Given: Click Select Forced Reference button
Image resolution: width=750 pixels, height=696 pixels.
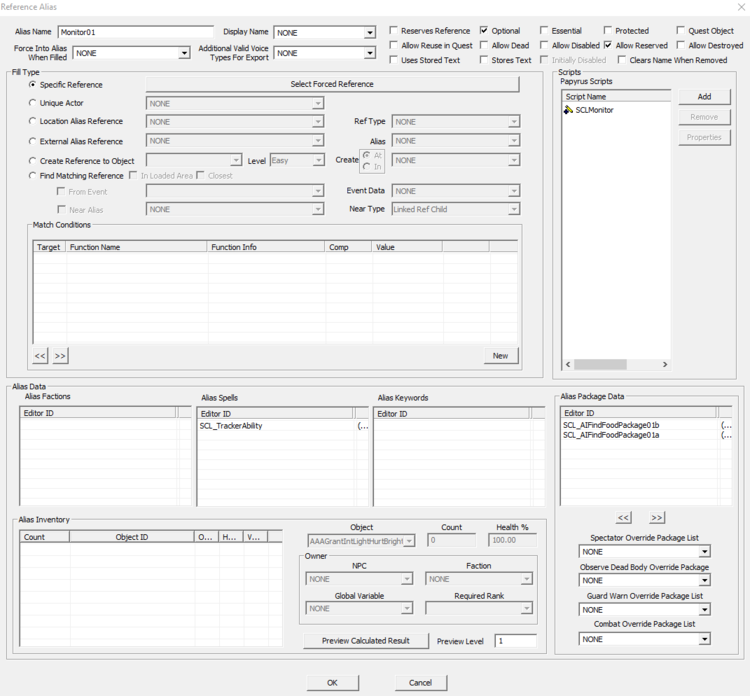Looking at the screenshot, I should (x=332, y=84).
